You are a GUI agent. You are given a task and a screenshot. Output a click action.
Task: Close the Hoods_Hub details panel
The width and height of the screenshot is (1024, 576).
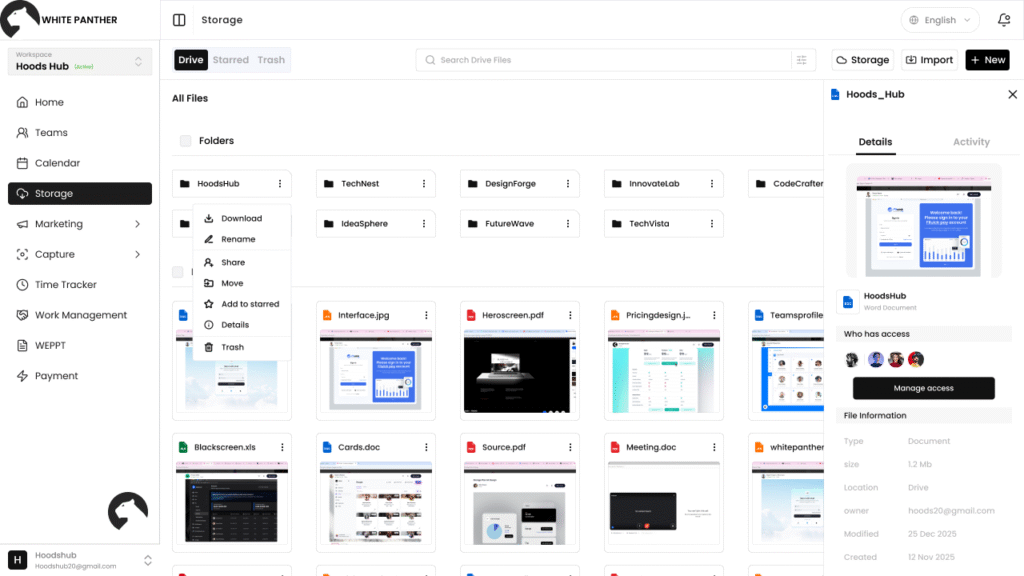tap(1012, 95)
